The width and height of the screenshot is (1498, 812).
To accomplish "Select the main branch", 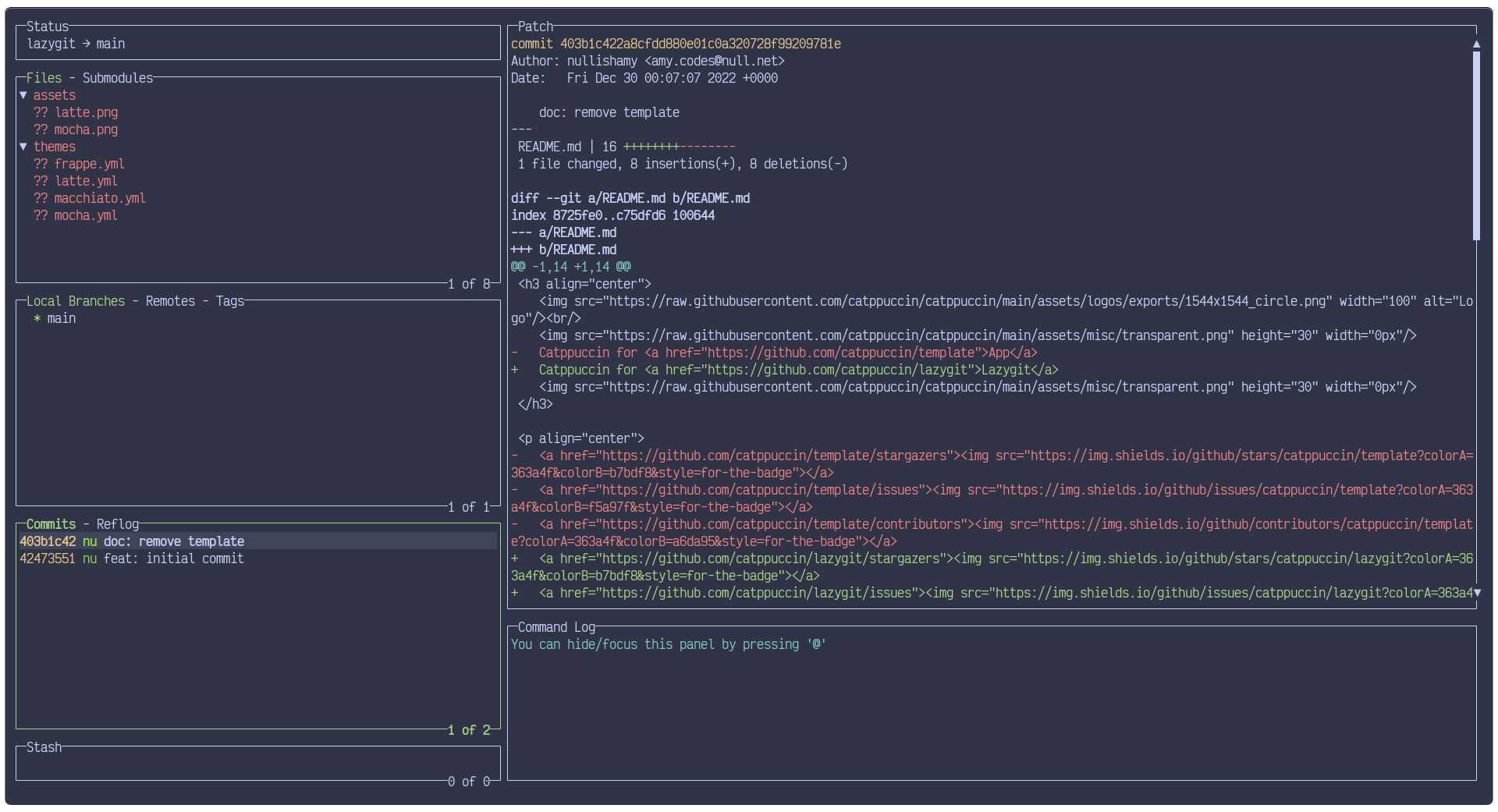I will point(62,318).
